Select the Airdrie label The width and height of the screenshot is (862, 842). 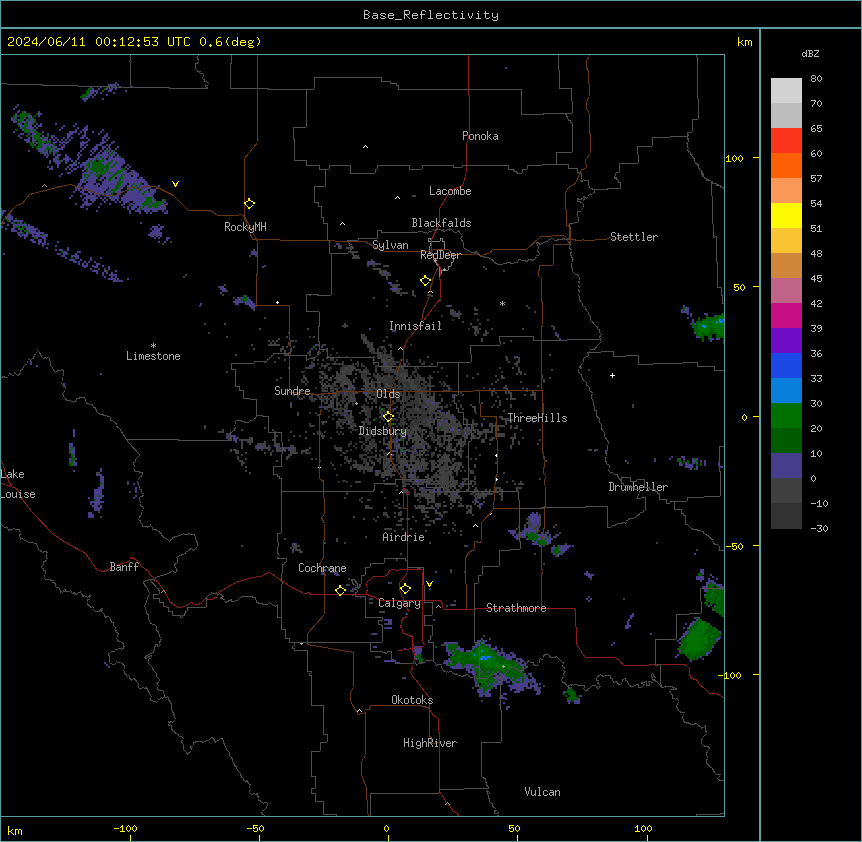point(403,537)
